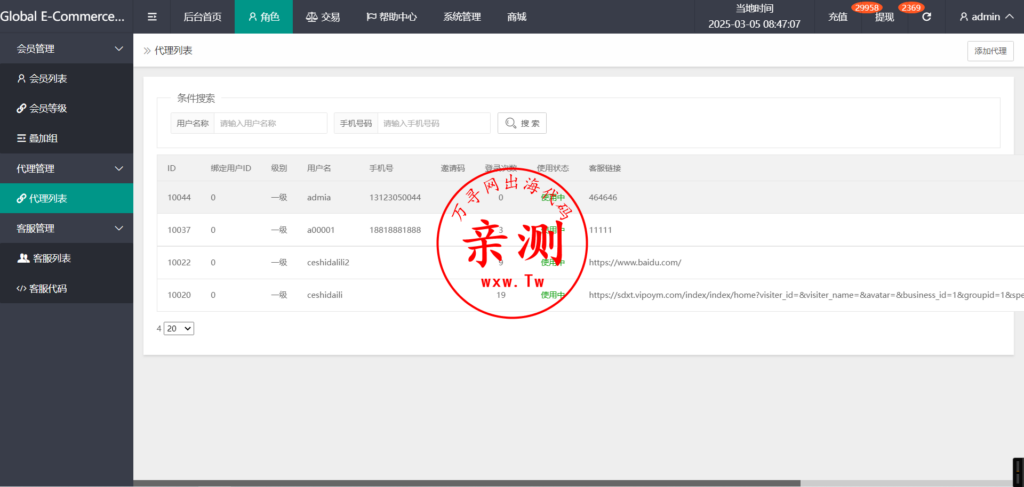Collapse the 会员管理 sidebar group
The height and width of the screenshot is (487, 1024).
coord(119,48)
